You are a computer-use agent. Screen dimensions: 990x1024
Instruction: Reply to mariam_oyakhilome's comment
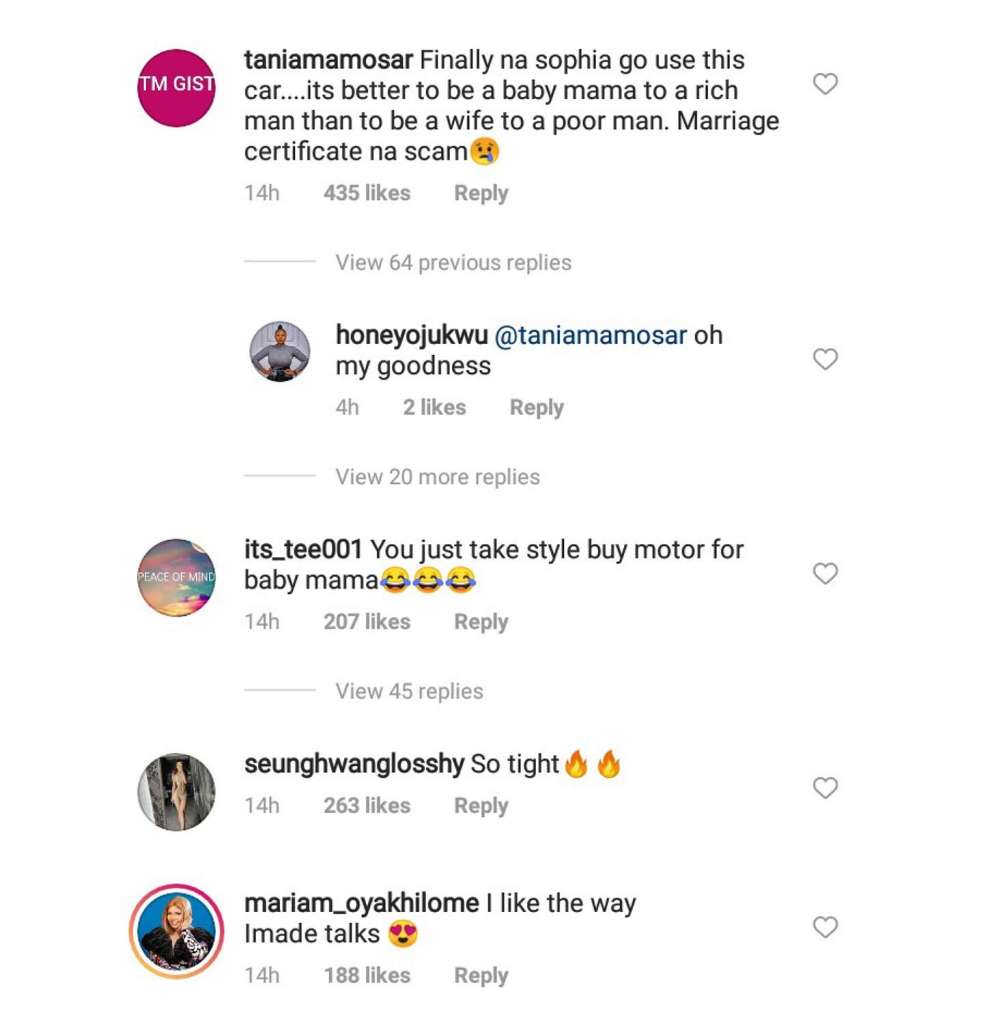pos(481,975)
